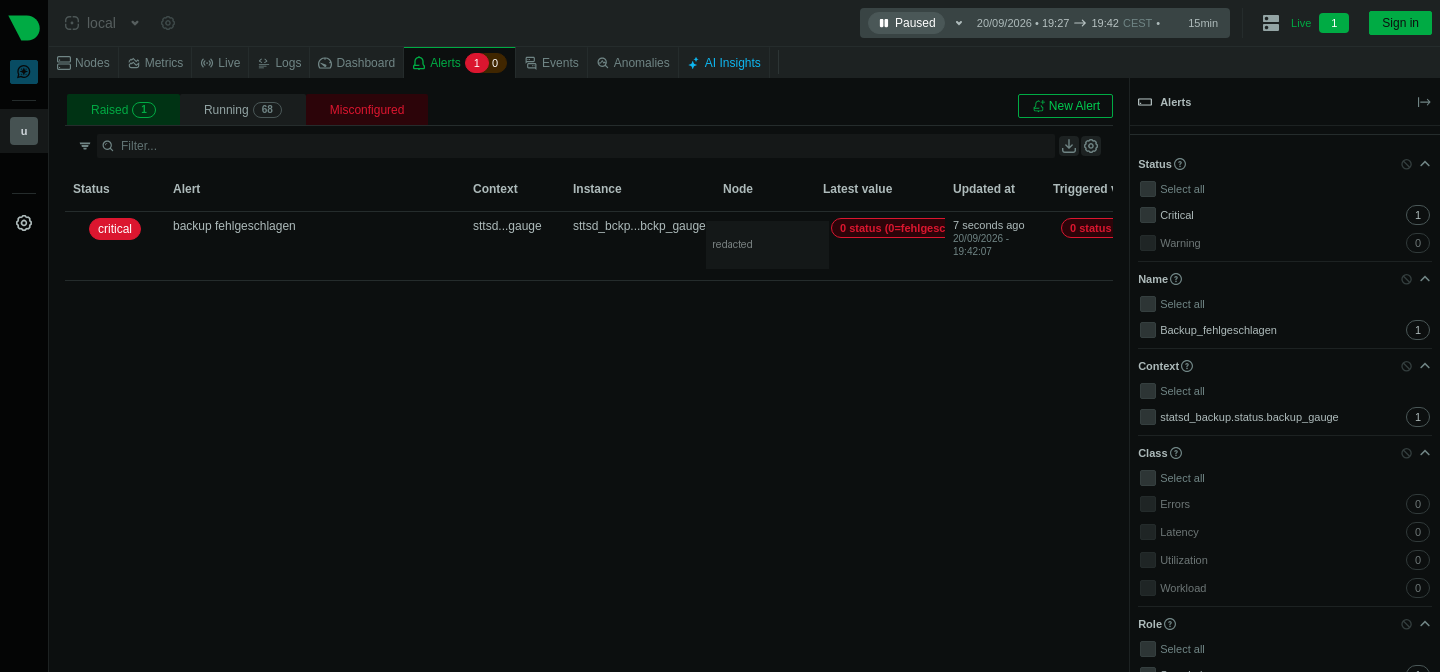The width and height of the screenshot is (1440, 672).
Task: Check 'Select all' under Class
Action: click(x=1148, y=478)
